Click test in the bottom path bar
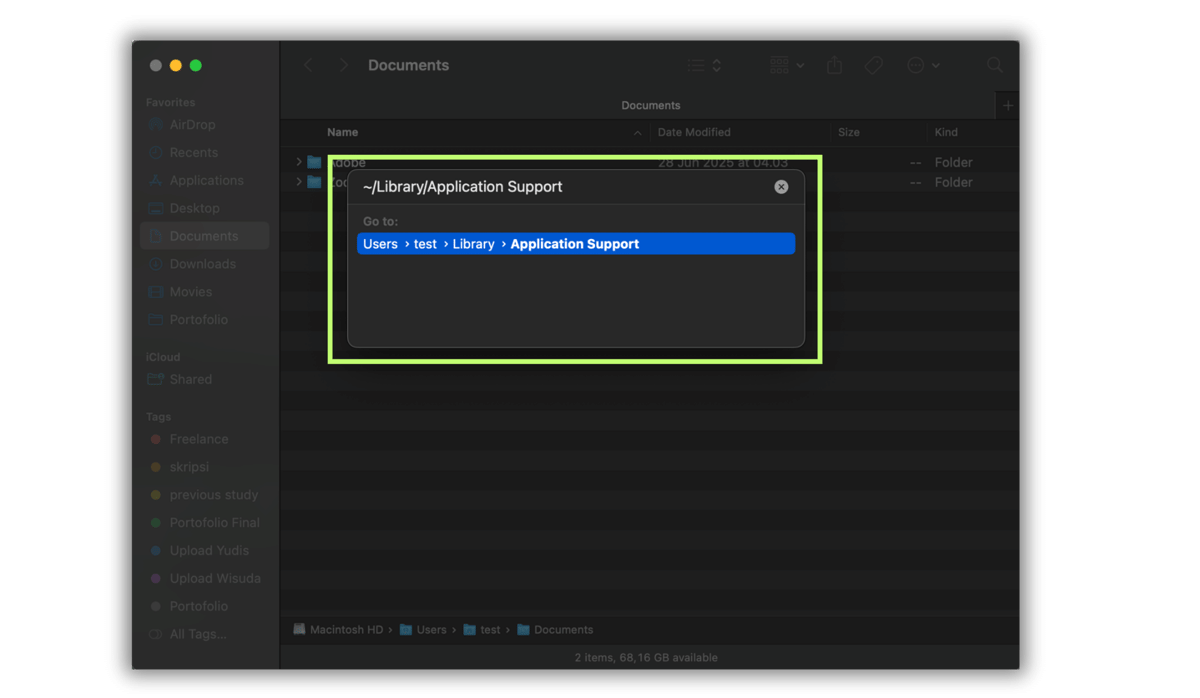The height and width of the screenshot is (698, 1200). click(482, 630)
